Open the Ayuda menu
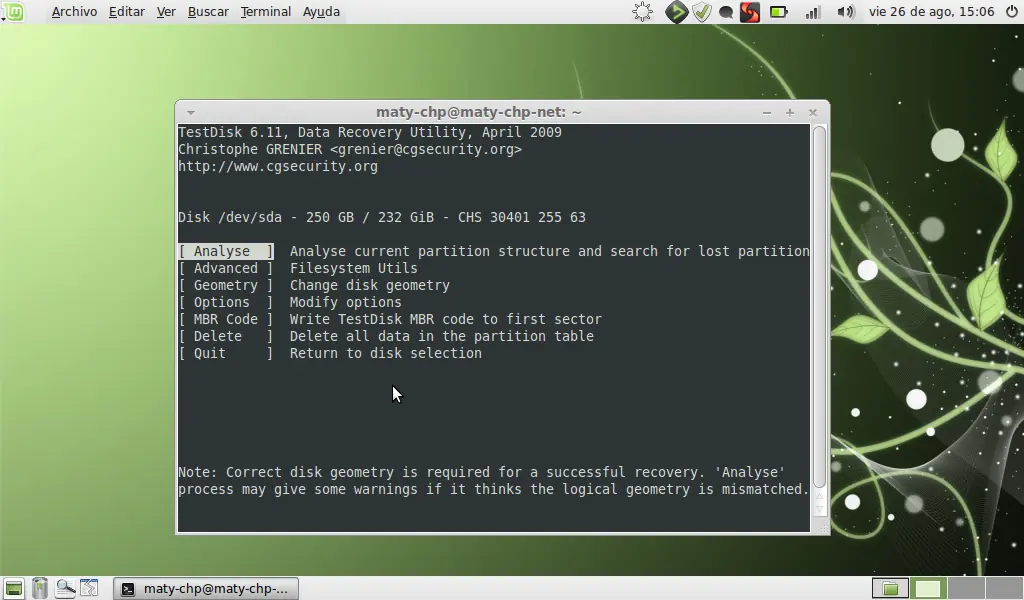The image size is (1024, 600). pyautogui.click(x=321, y=12)
